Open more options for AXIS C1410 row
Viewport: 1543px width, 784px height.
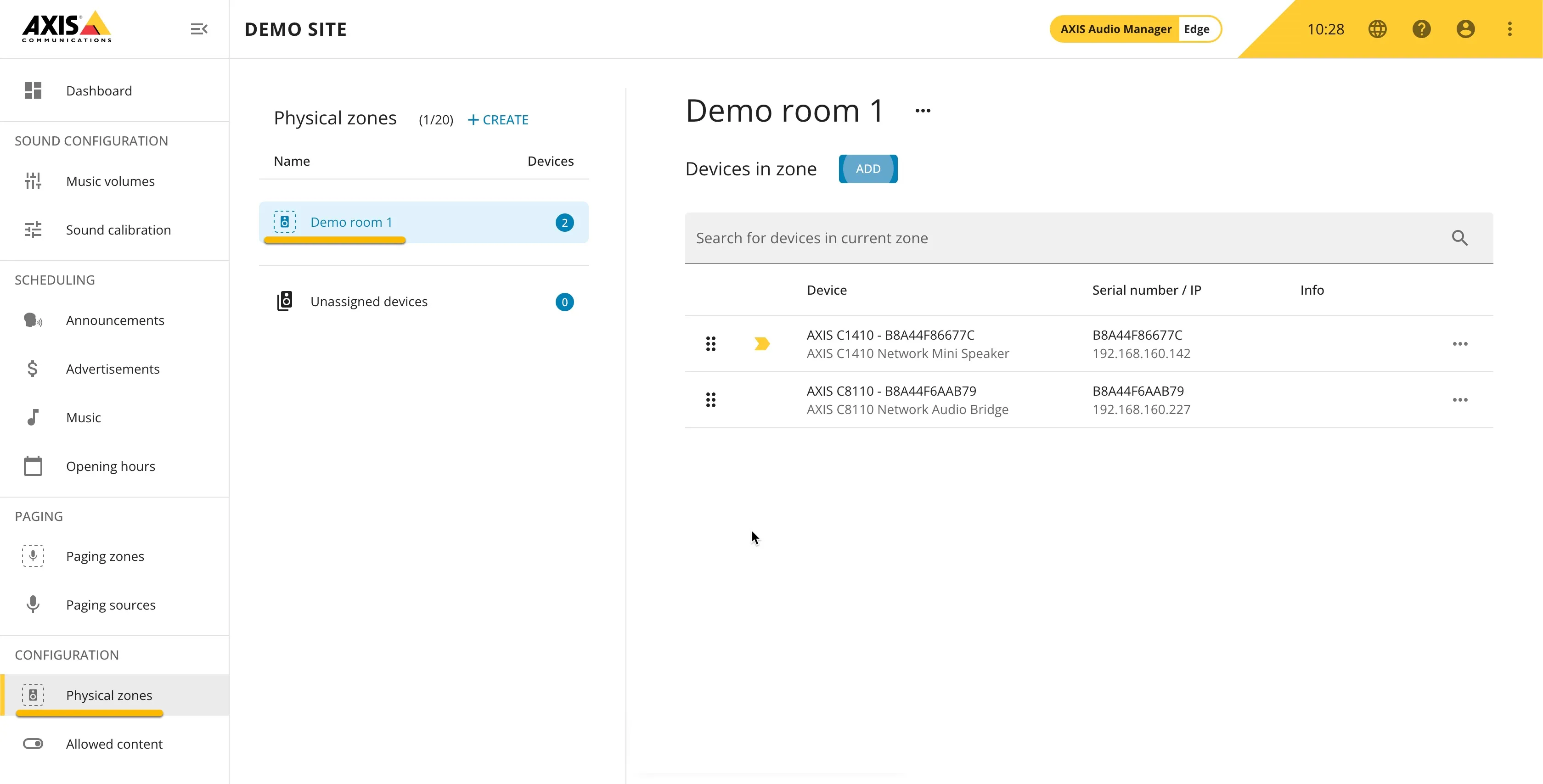[x=1460, y=344]
